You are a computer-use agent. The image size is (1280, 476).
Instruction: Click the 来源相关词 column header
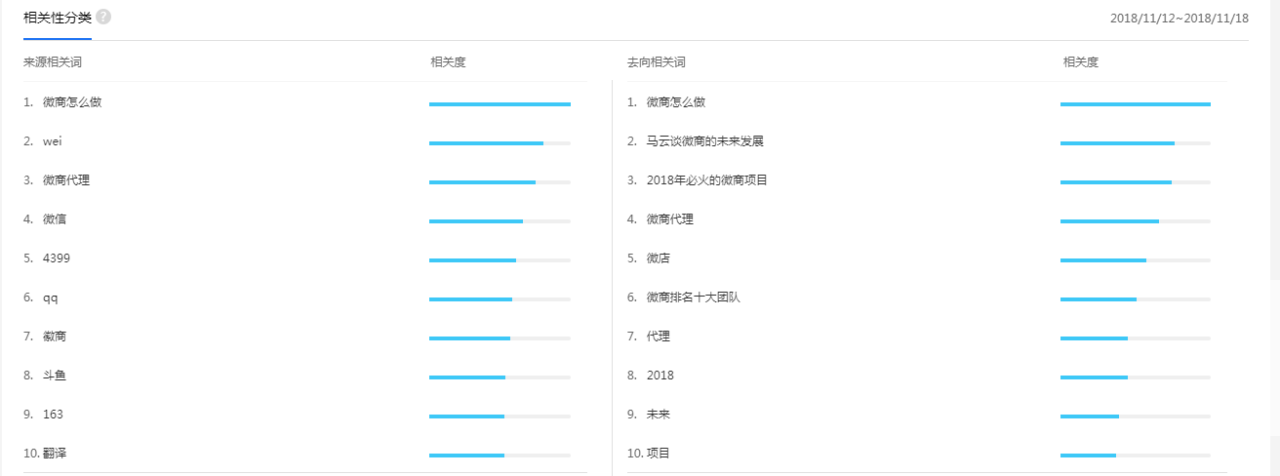click(x=52, y=62)
